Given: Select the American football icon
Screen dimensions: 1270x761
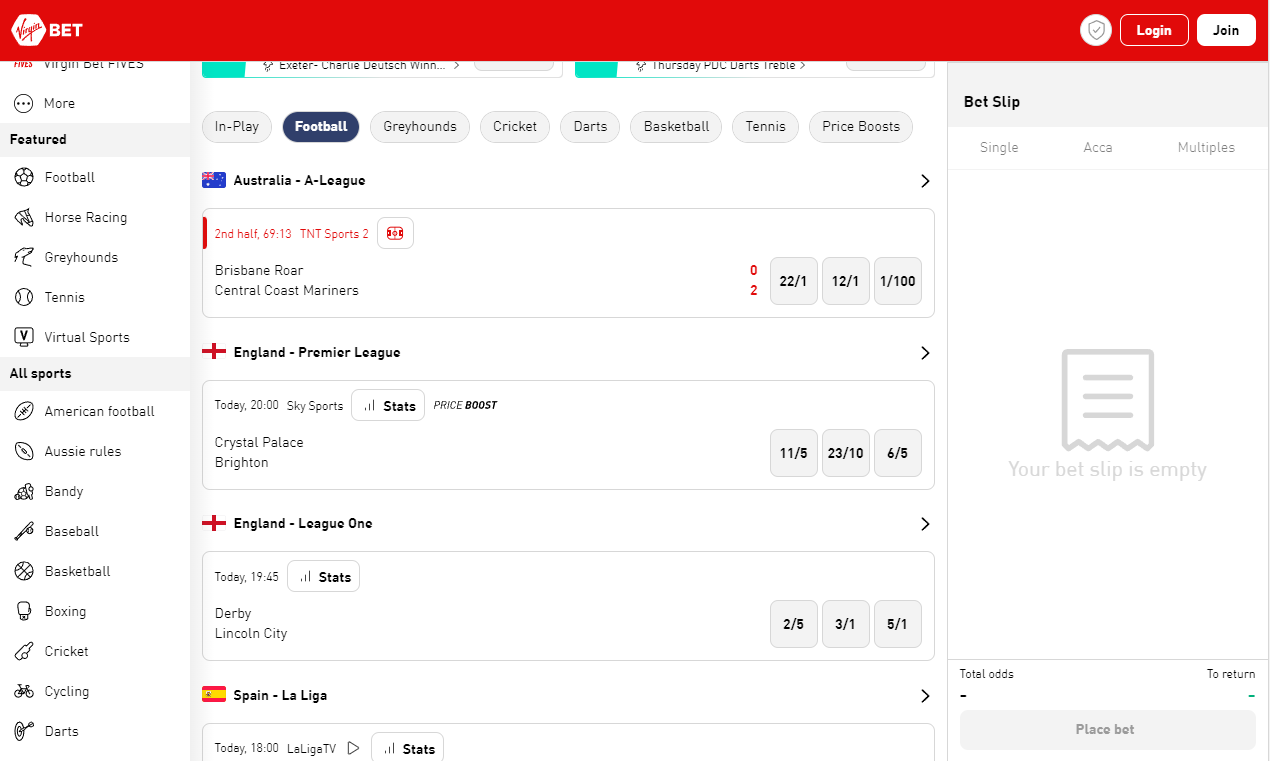Looking at the screenshot, I should 24,411.
